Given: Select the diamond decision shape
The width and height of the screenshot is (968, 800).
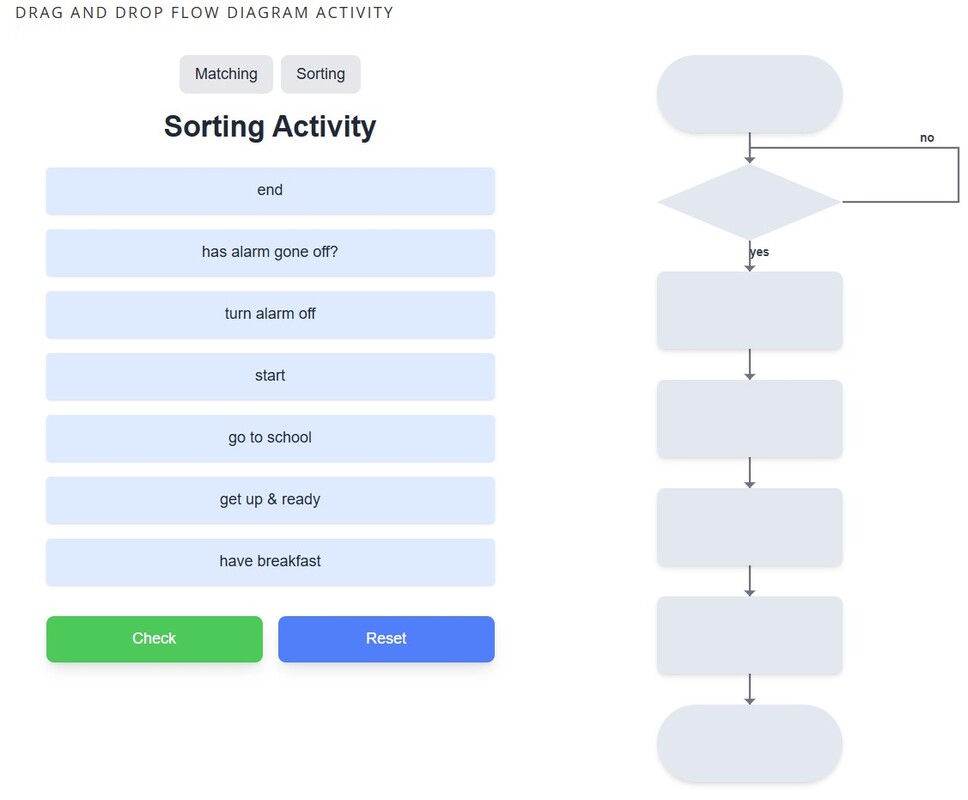Looking at the screenshot, I should pos(749,202).
